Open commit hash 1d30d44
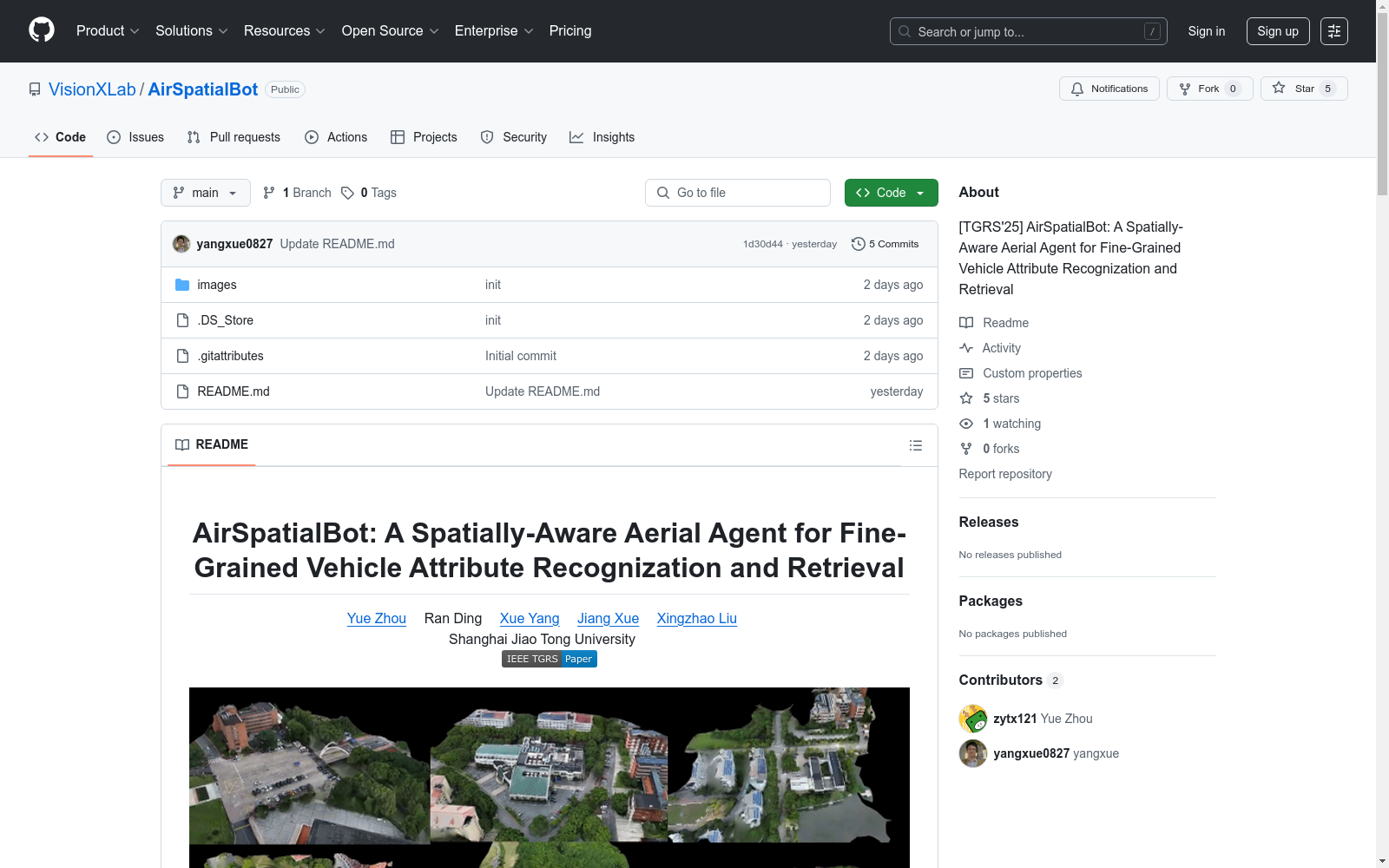Viewport: 1389px width, 868px height. [x=763, y=244]
